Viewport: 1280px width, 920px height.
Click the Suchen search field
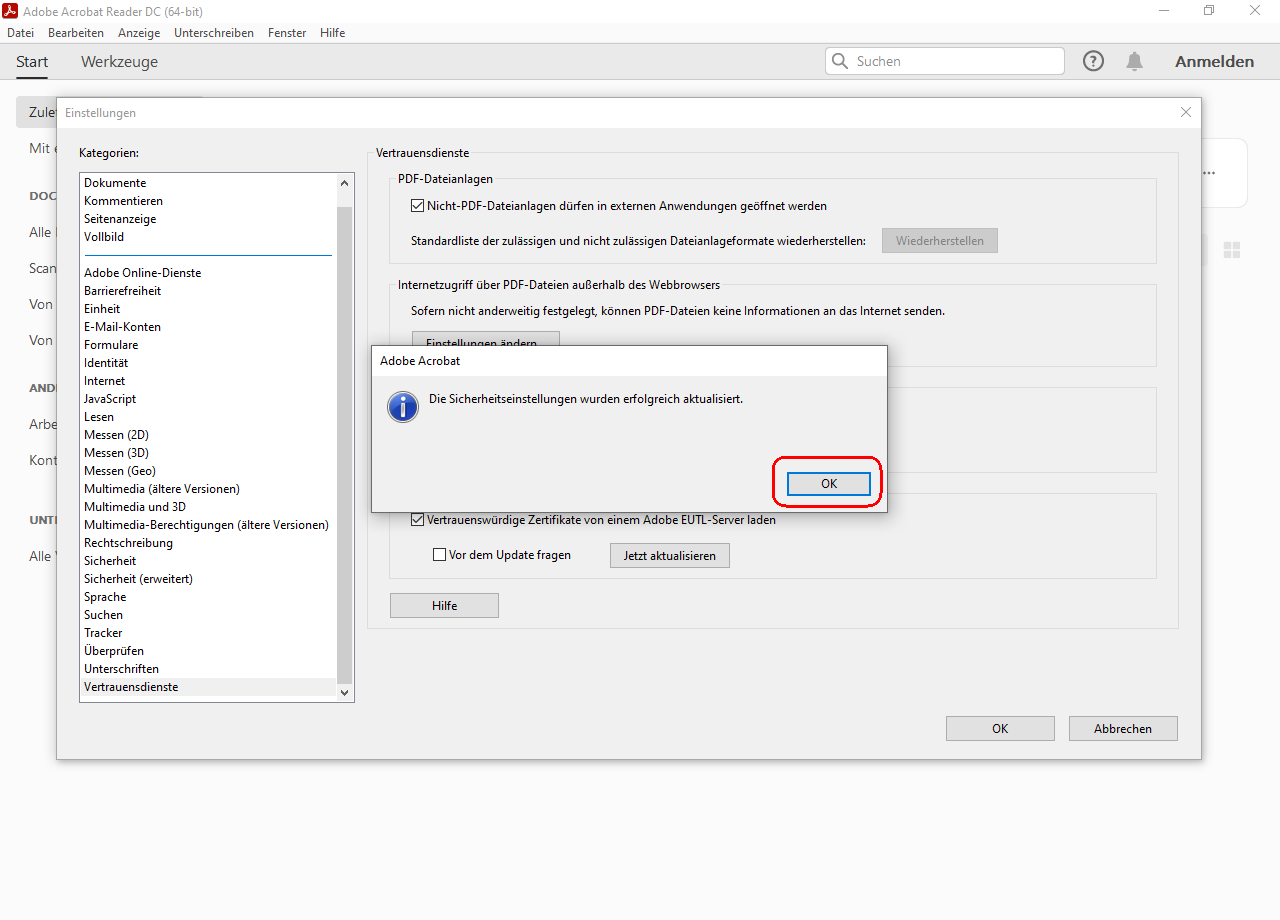click(955, 61)
